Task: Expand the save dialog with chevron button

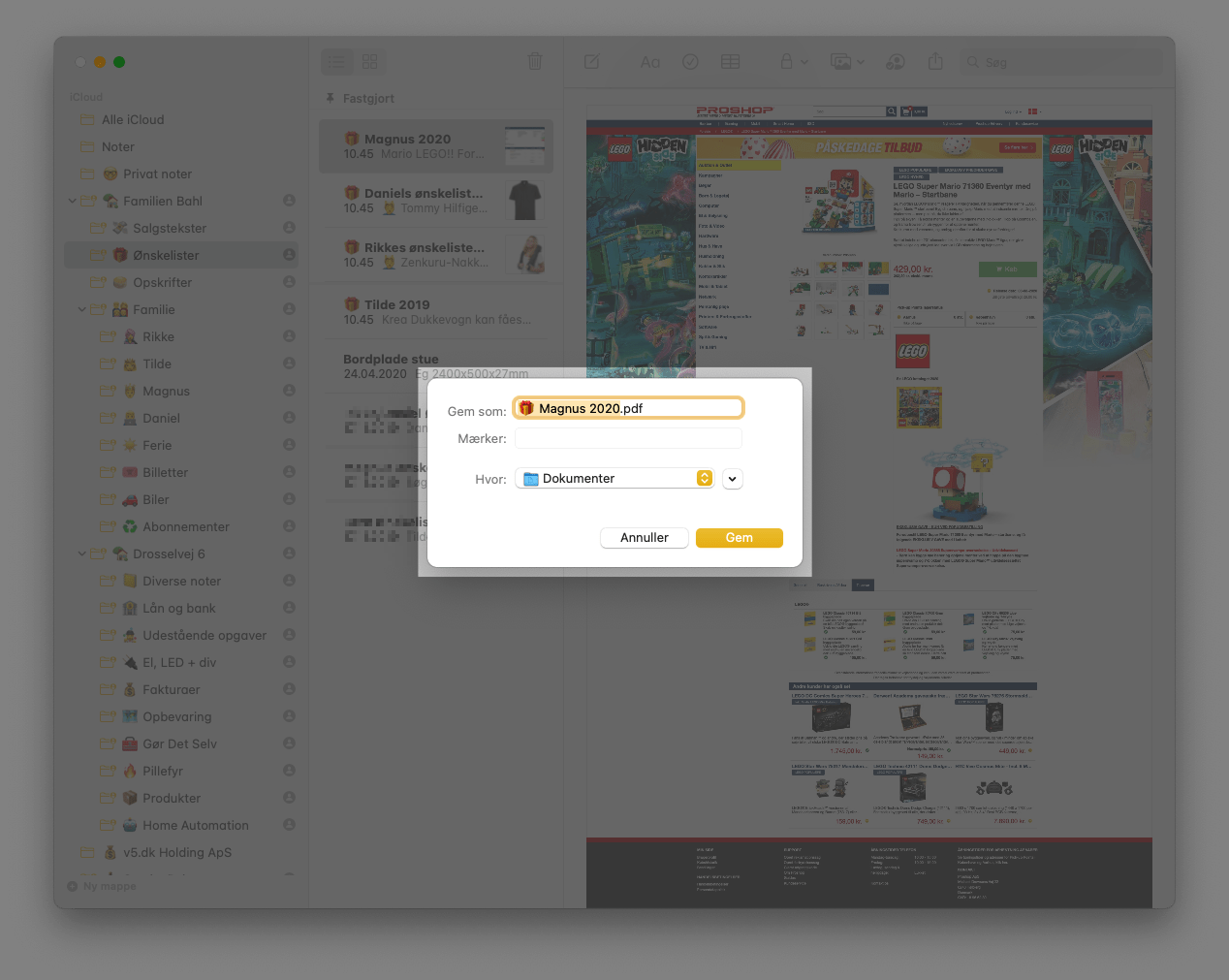Action: (x=733, y=479)
